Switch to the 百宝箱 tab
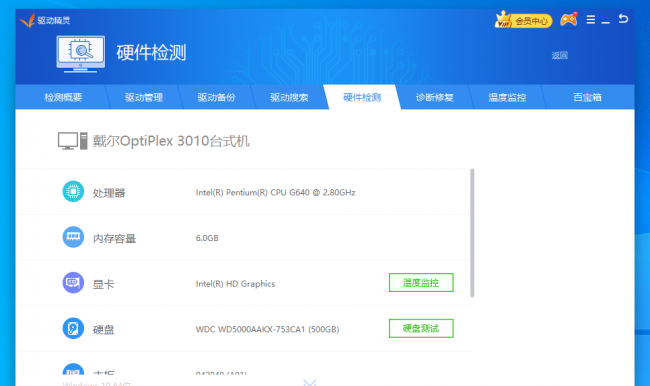This screenshot has height=386, width=650. click(x=587, y=97)
